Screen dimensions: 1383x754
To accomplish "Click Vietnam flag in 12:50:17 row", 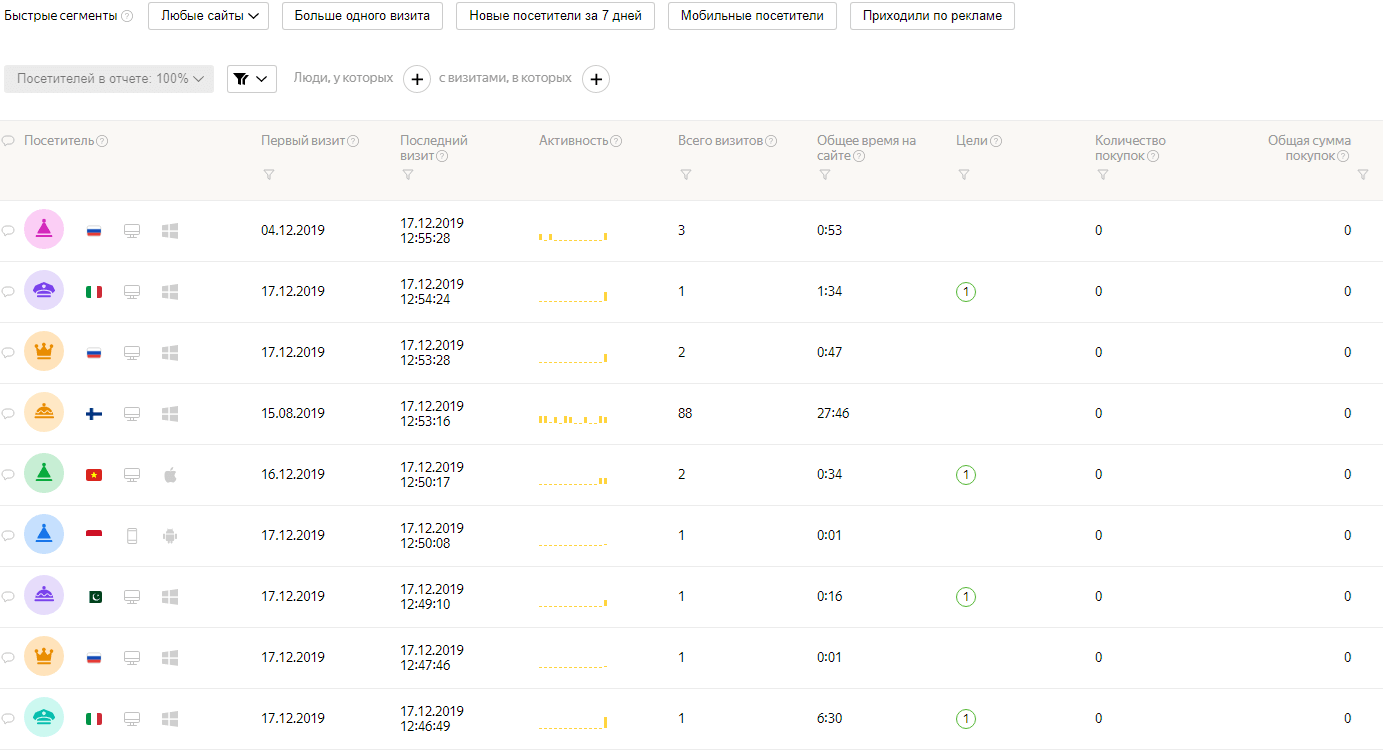I will coord(94,475).
